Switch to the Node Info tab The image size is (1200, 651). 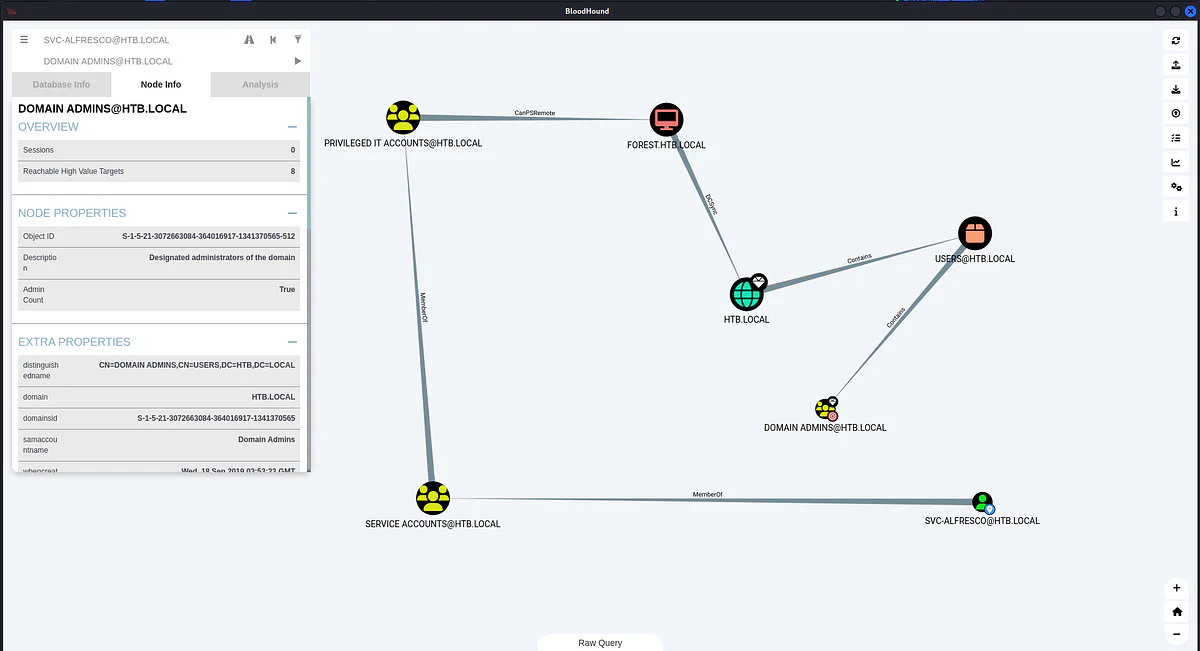coord(160,84)
